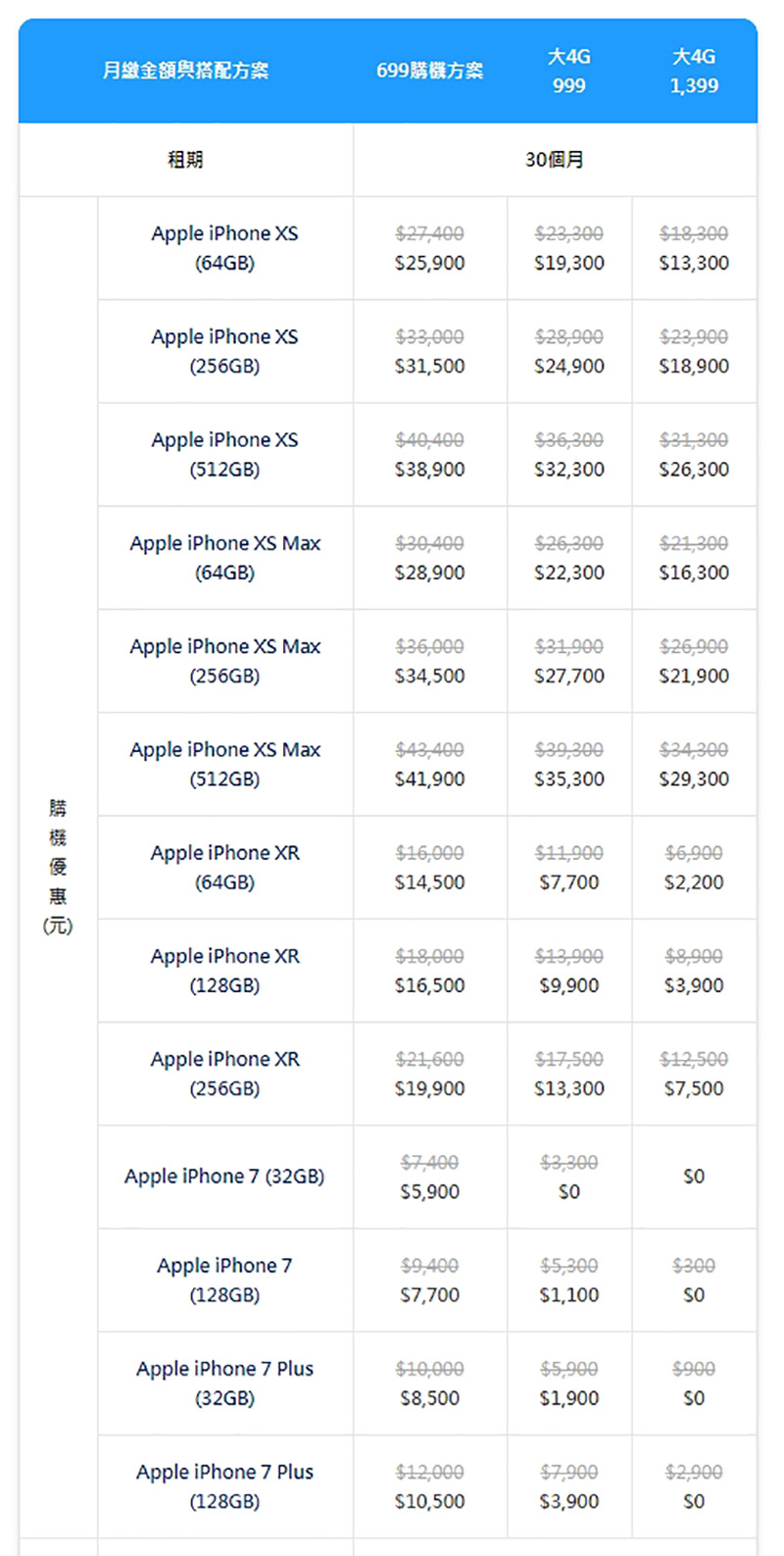
Task: Open Apple iPhone XS Max (64GB) label
Action: [x=224, y=558]
